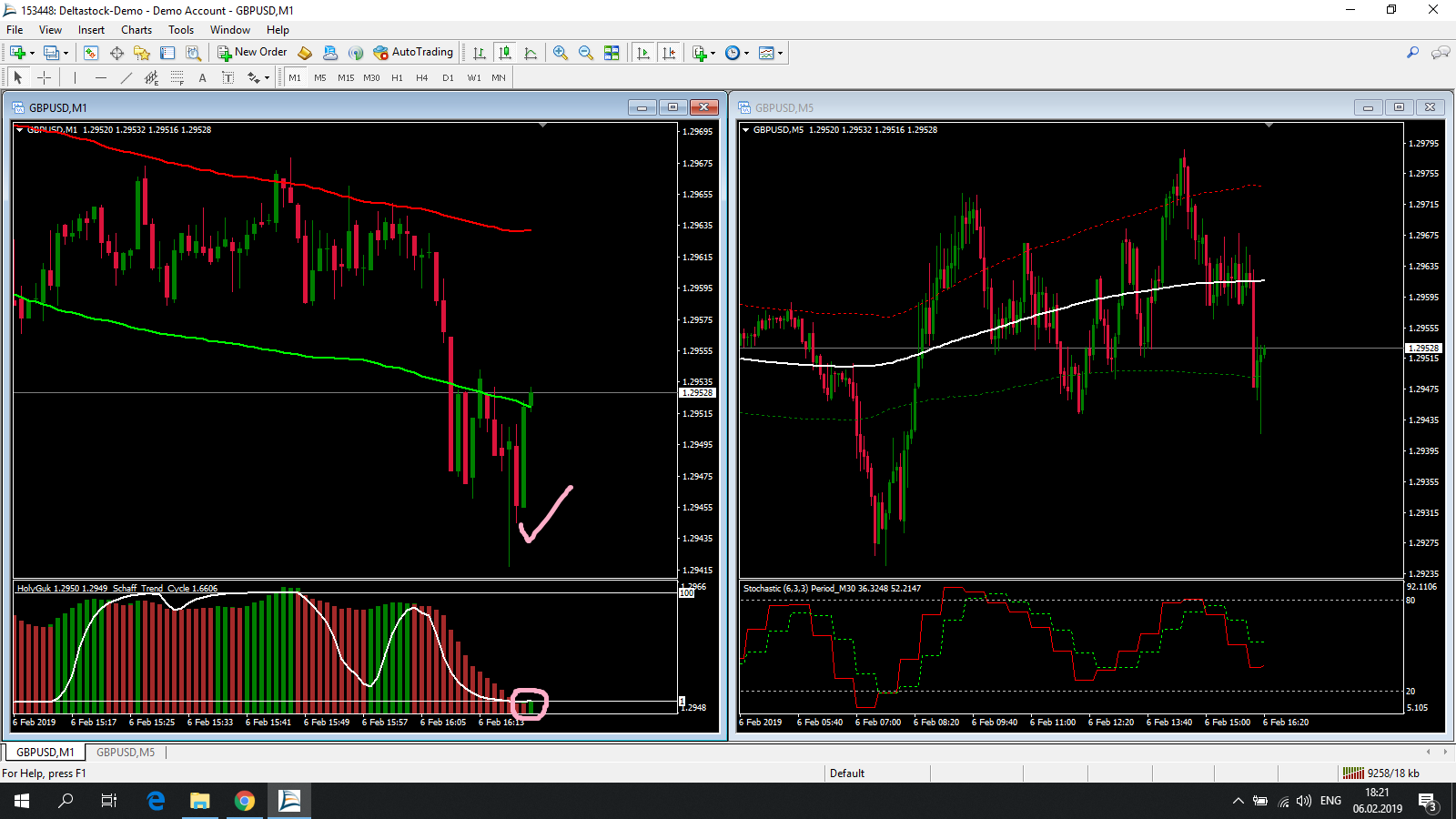Select the MN timeframe
The width and height of the screenshot is (1456, 819).
(499, 77)
